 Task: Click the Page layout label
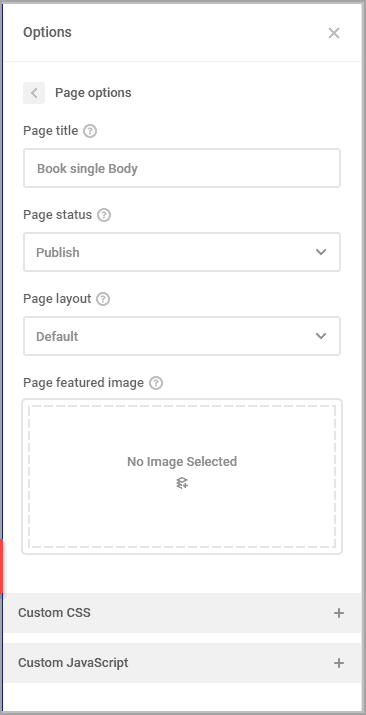57,299
